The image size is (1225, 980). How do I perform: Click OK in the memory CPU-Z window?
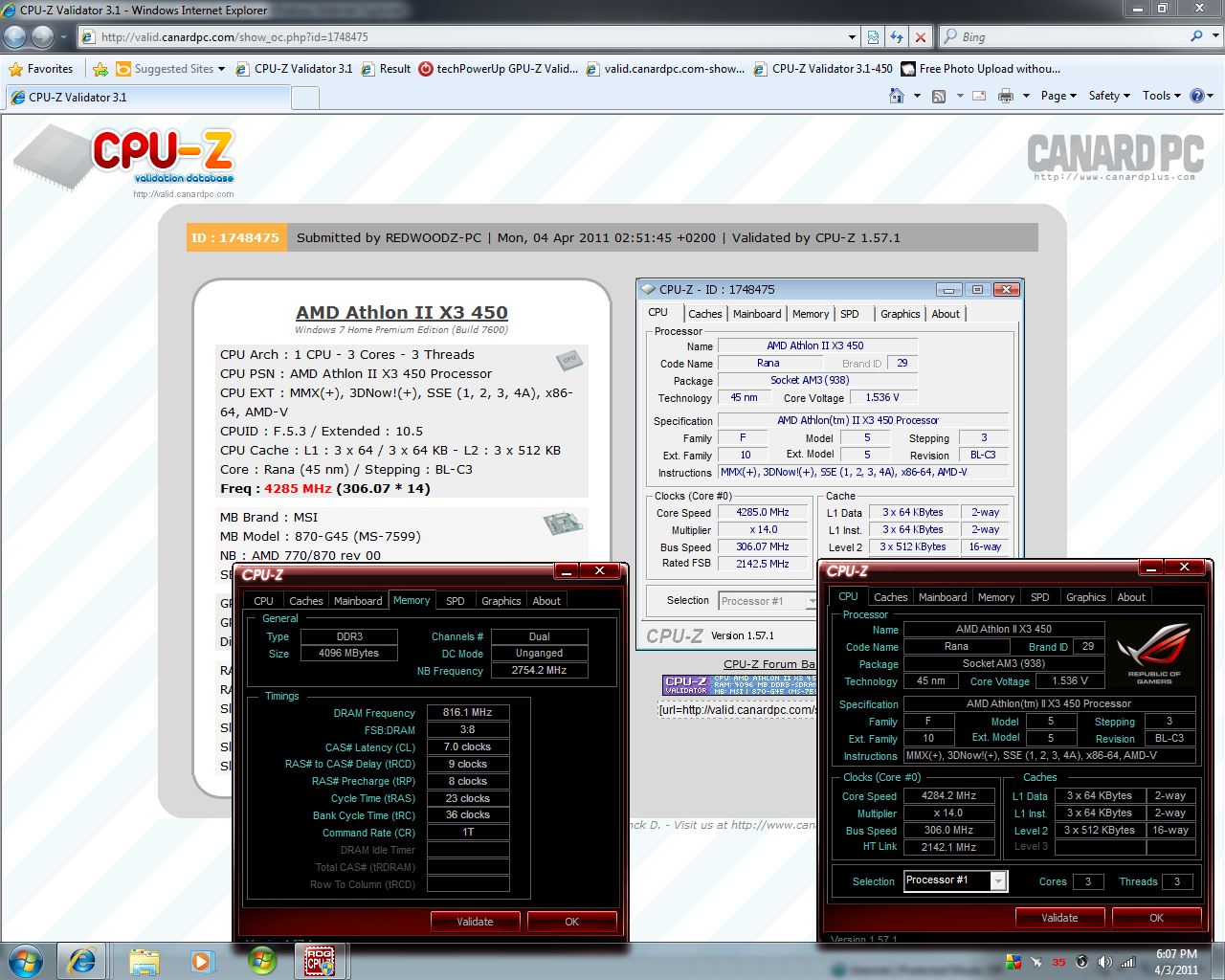click(x=571, y=922)
